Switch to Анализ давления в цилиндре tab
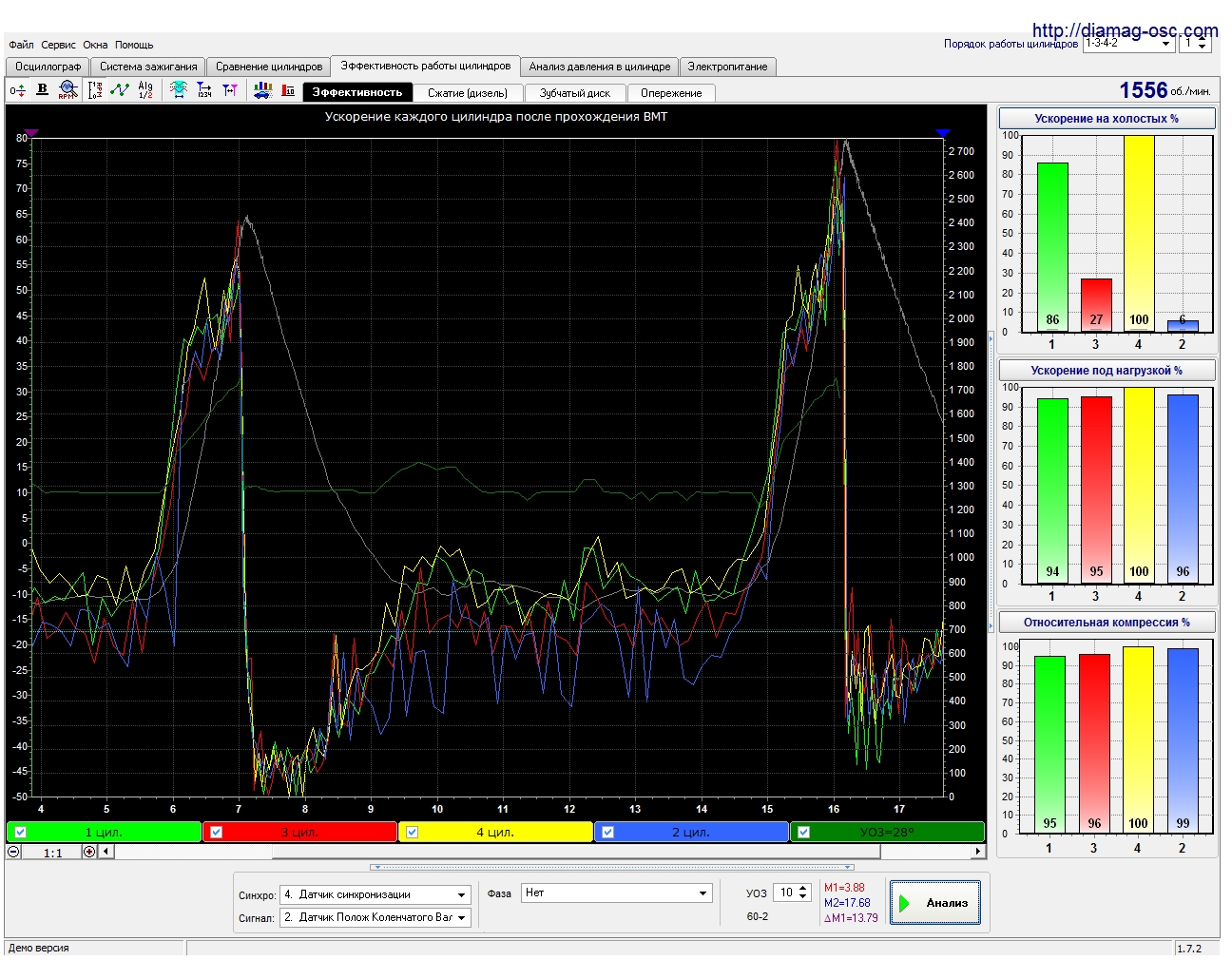1232x960 pixels. [x=600, y=67]
